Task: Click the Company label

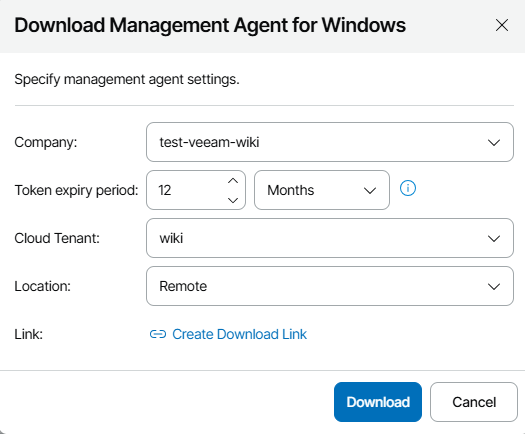Action: [x=46, y=142]
